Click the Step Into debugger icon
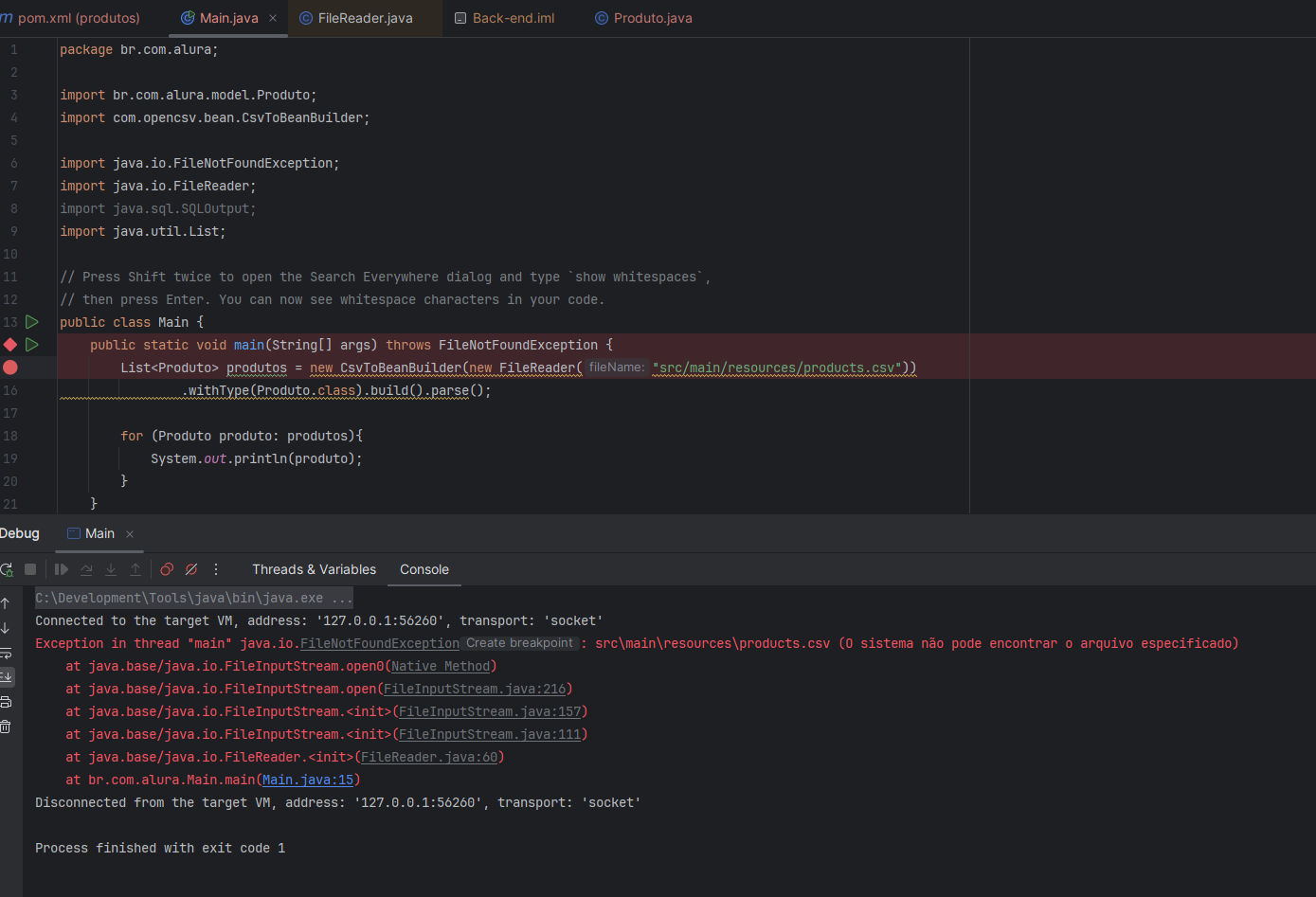1316x897 pixels. 111,569
